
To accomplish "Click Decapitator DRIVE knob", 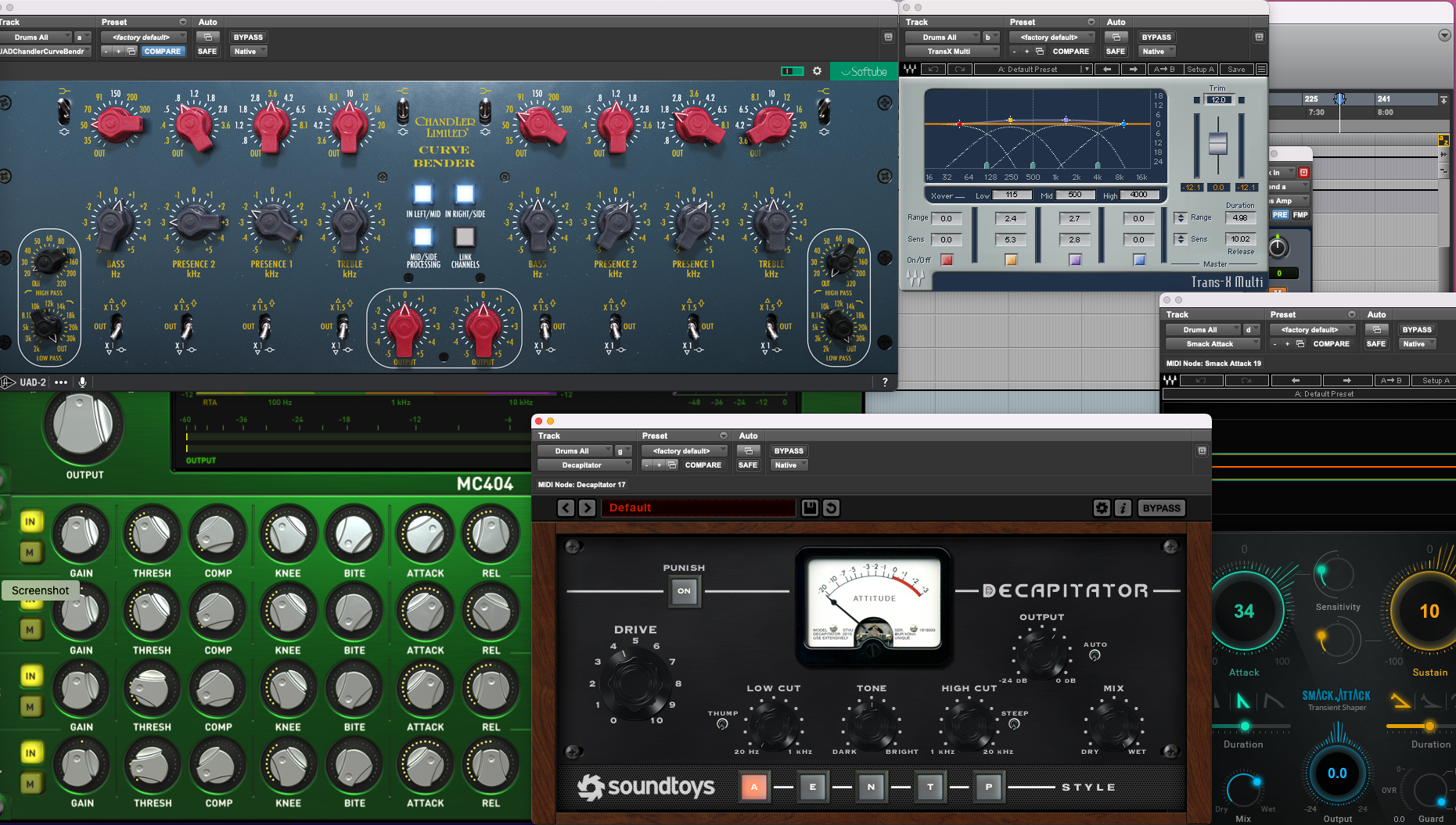I will click(635, 684).
